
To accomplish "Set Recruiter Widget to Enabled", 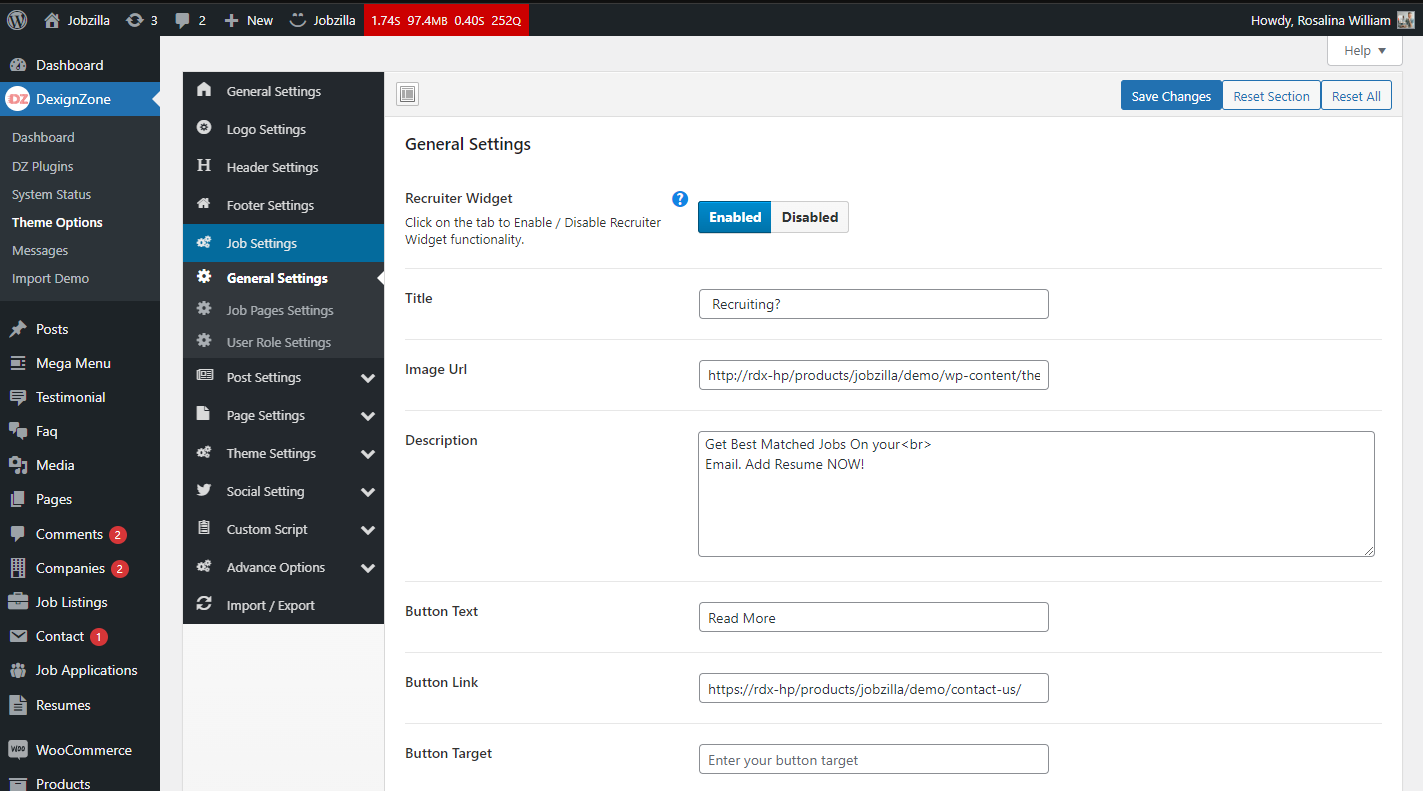I will [734, 217].
